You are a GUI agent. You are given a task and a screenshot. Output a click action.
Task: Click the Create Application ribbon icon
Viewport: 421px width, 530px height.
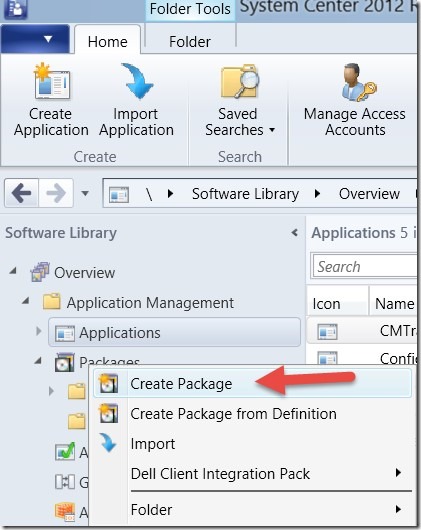(x=51, y=81)
